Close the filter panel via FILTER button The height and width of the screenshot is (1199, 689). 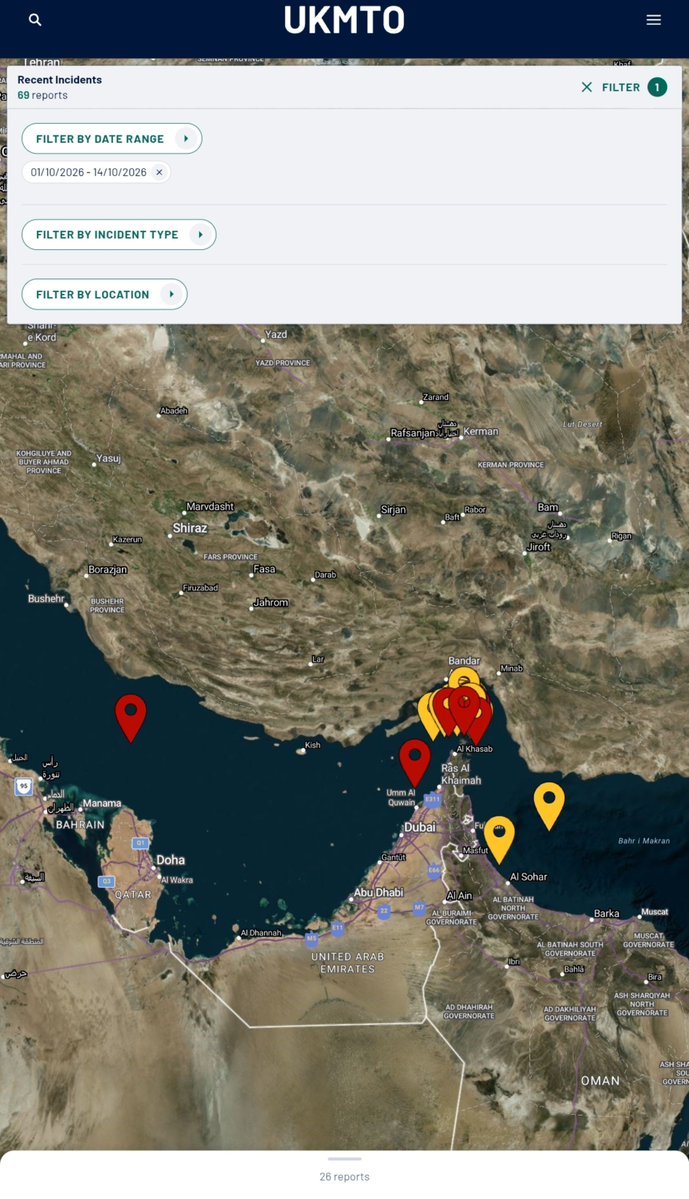coord(610,87)
